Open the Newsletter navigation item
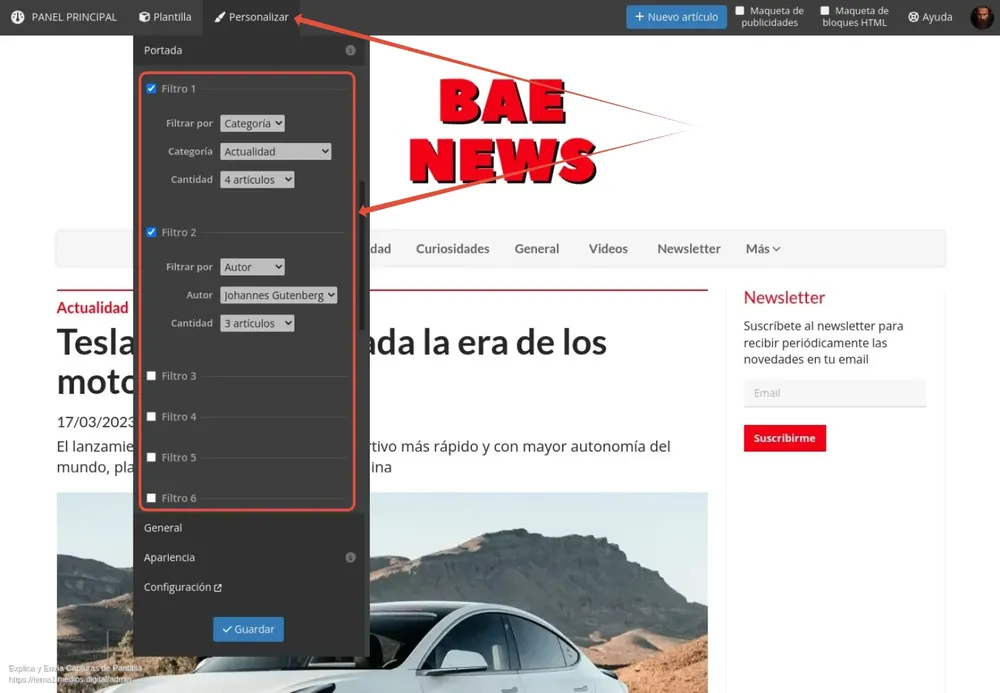This screenshot has width=1000, height=693. [688, 249]
